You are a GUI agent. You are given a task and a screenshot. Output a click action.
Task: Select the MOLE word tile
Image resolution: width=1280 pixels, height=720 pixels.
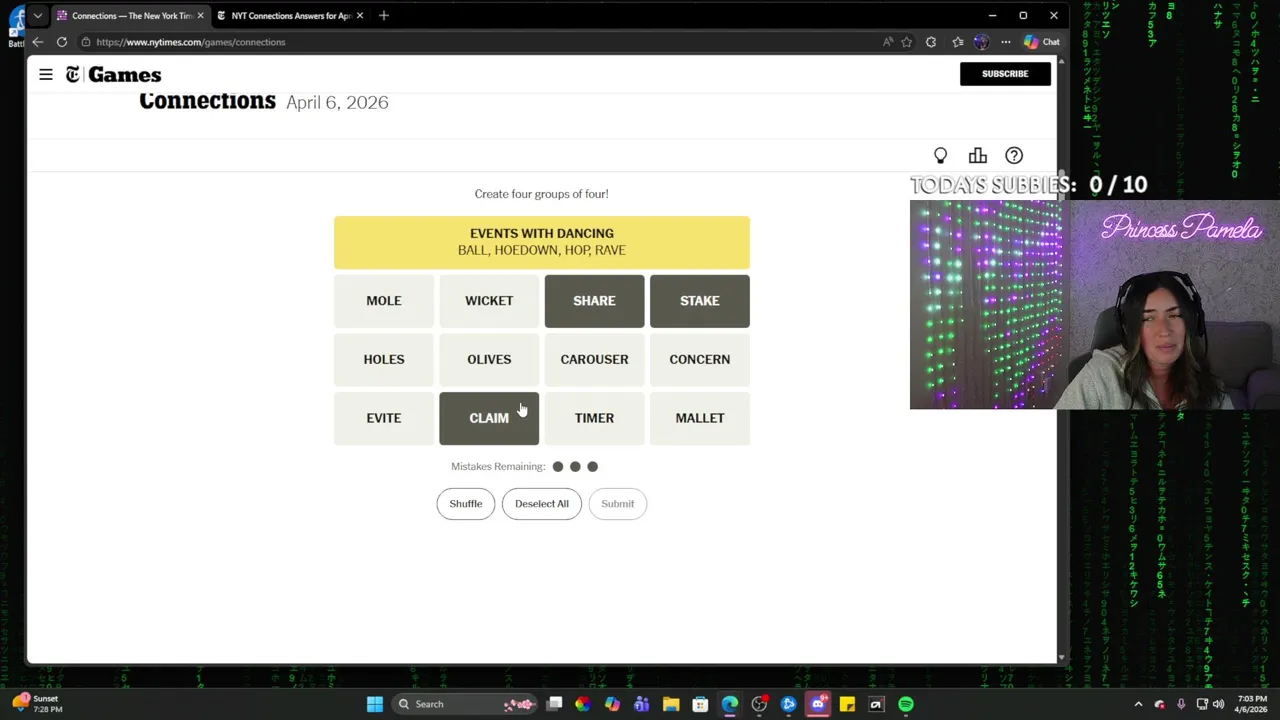(x=384, y=301)
